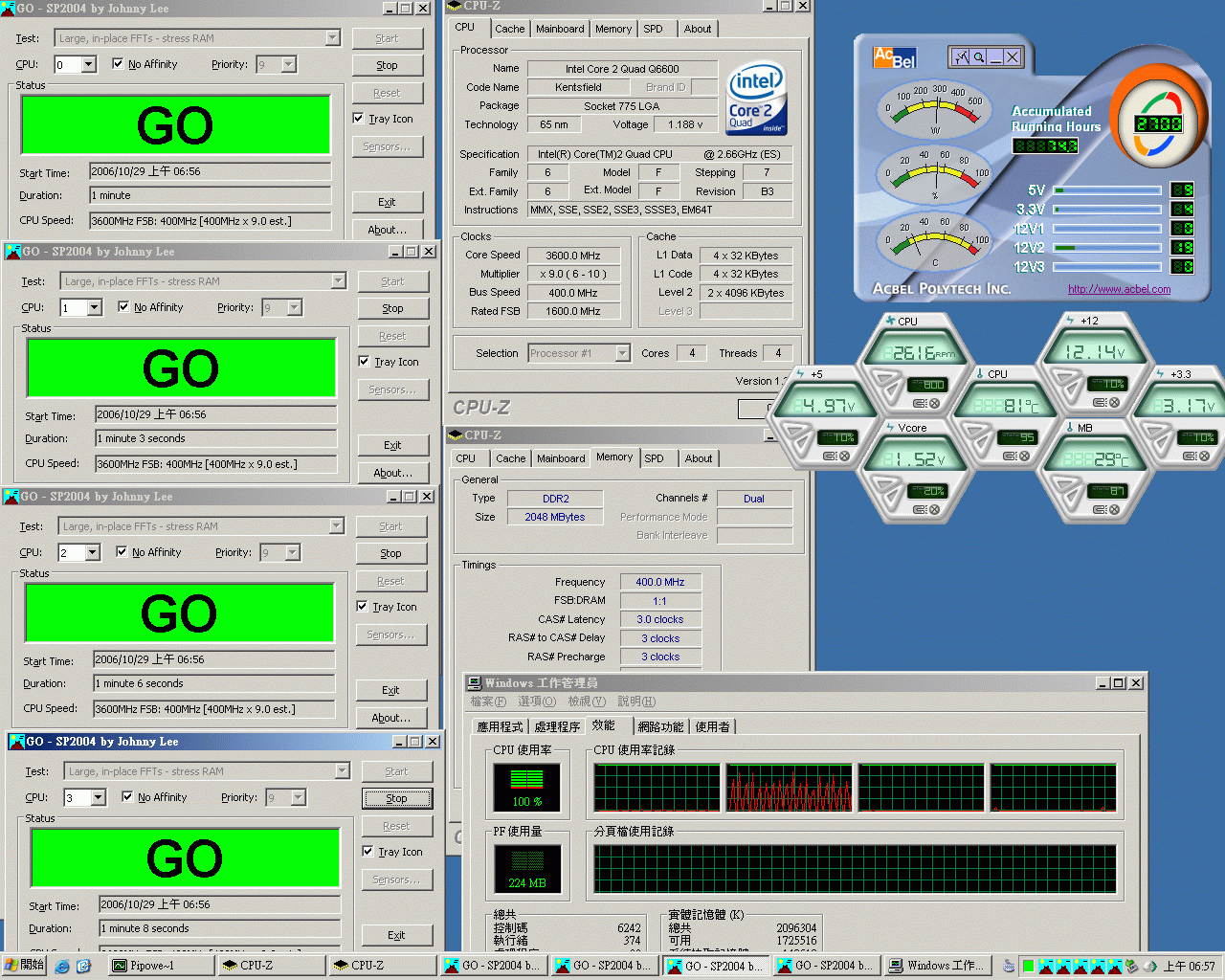1225x980 pixels.
Task: Open SPD tab in lower CPU-Z window
Action: tap(654, 459)
